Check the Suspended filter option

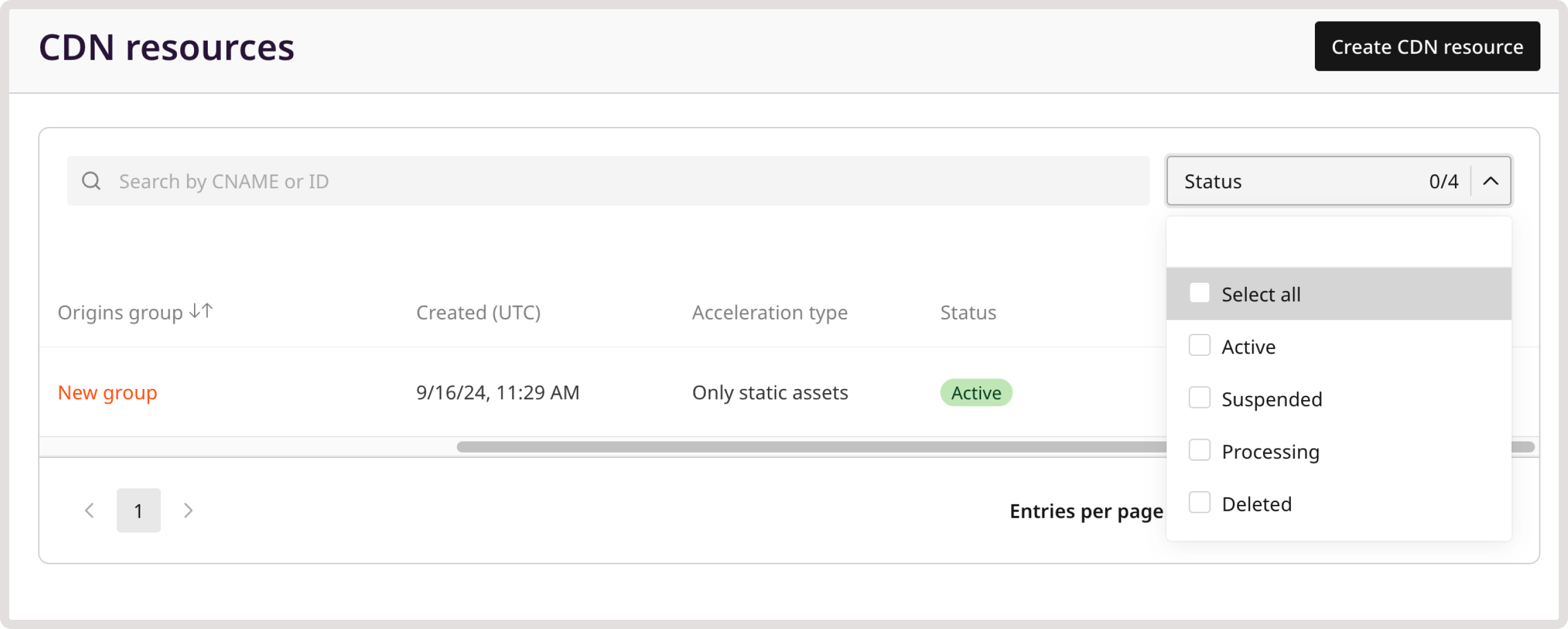(1200, 398)
